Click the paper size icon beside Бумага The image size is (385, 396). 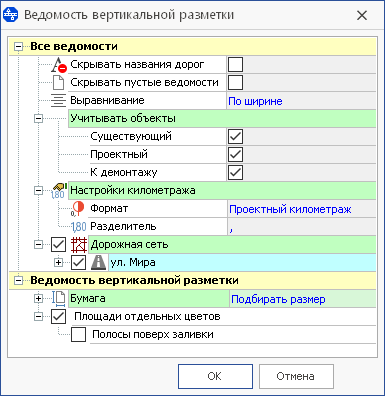tap(59, 299)
